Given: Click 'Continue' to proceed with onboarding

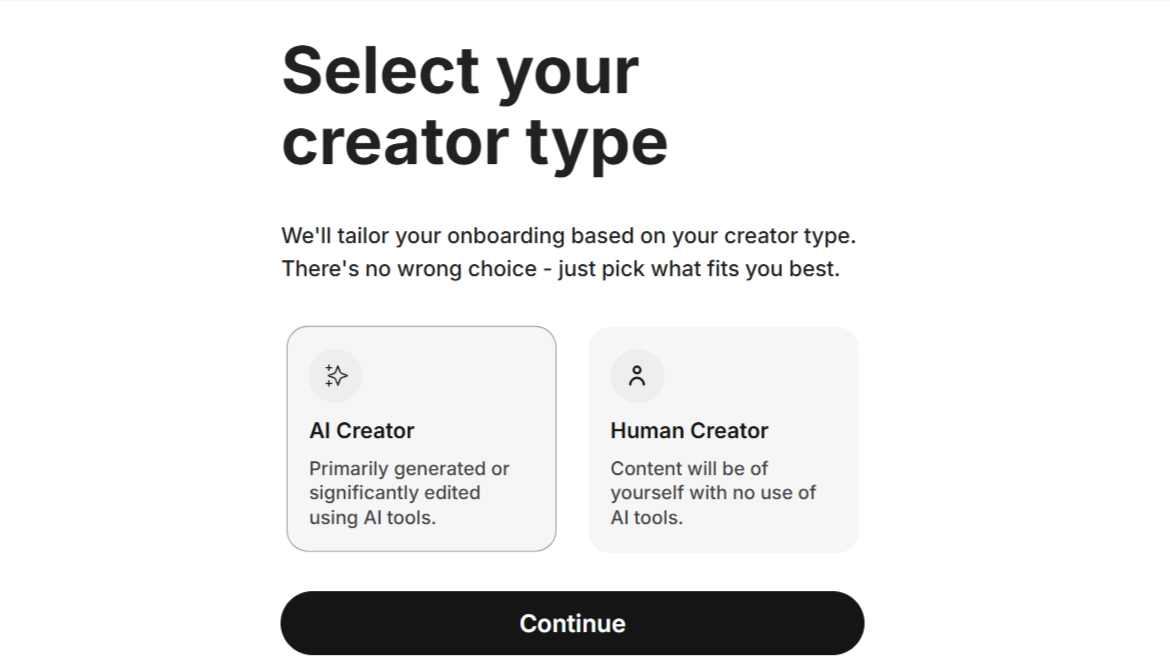Looking at the screenshot, I should pos(572,622).
